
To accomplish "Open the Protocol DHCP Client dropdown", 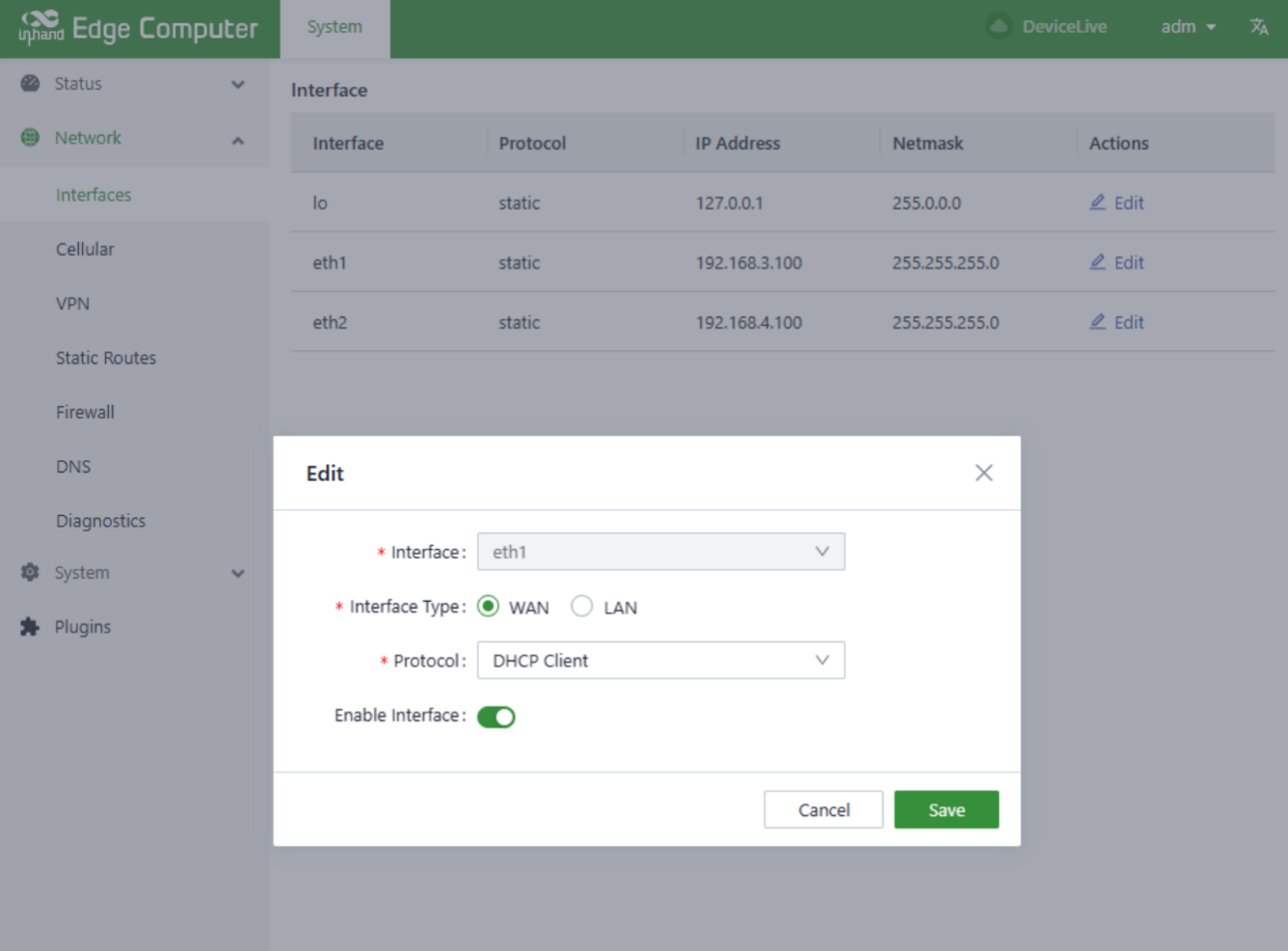I will coord(660,661).
